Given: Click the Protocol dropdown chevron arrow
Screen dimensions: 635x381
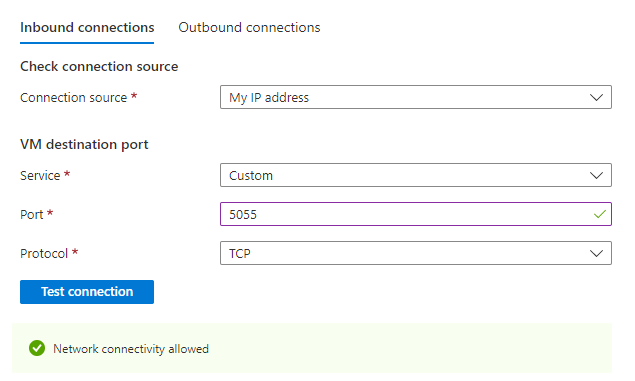Looking at the screenshot, I should click(596, 253).
